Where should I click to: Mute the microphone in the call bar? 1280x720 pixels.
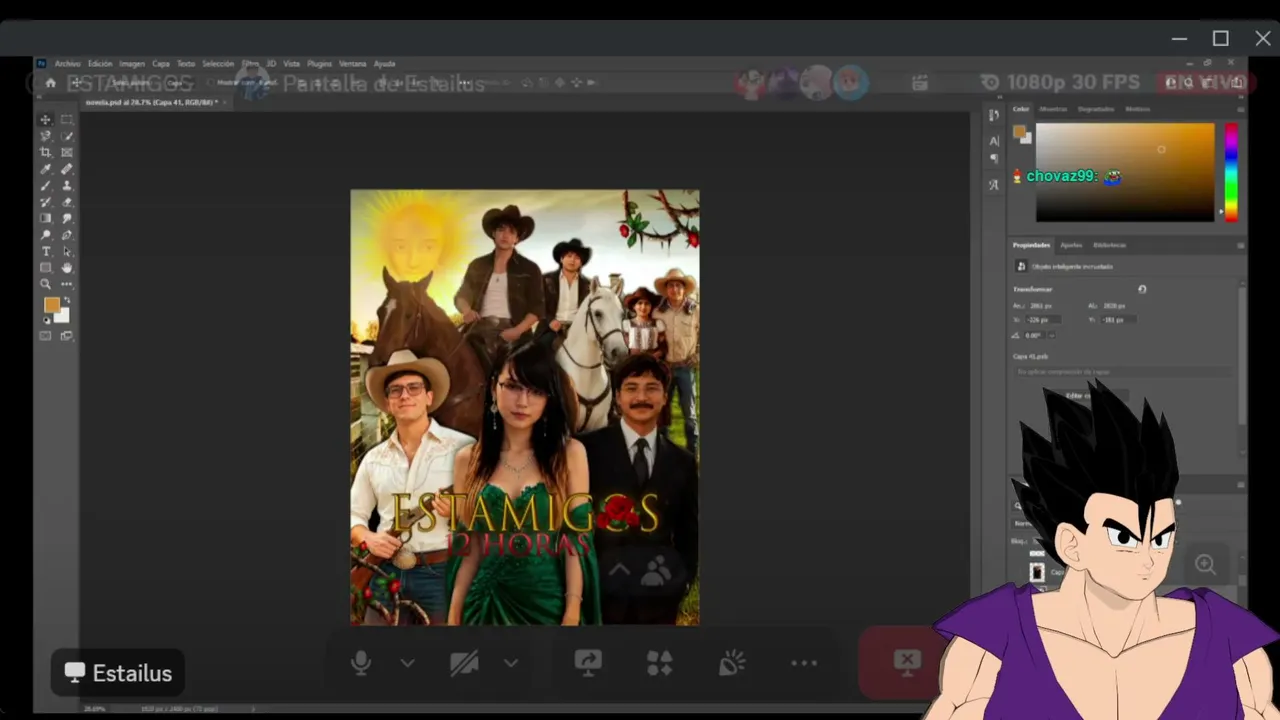pyautogui.click(x=361, y=662)
